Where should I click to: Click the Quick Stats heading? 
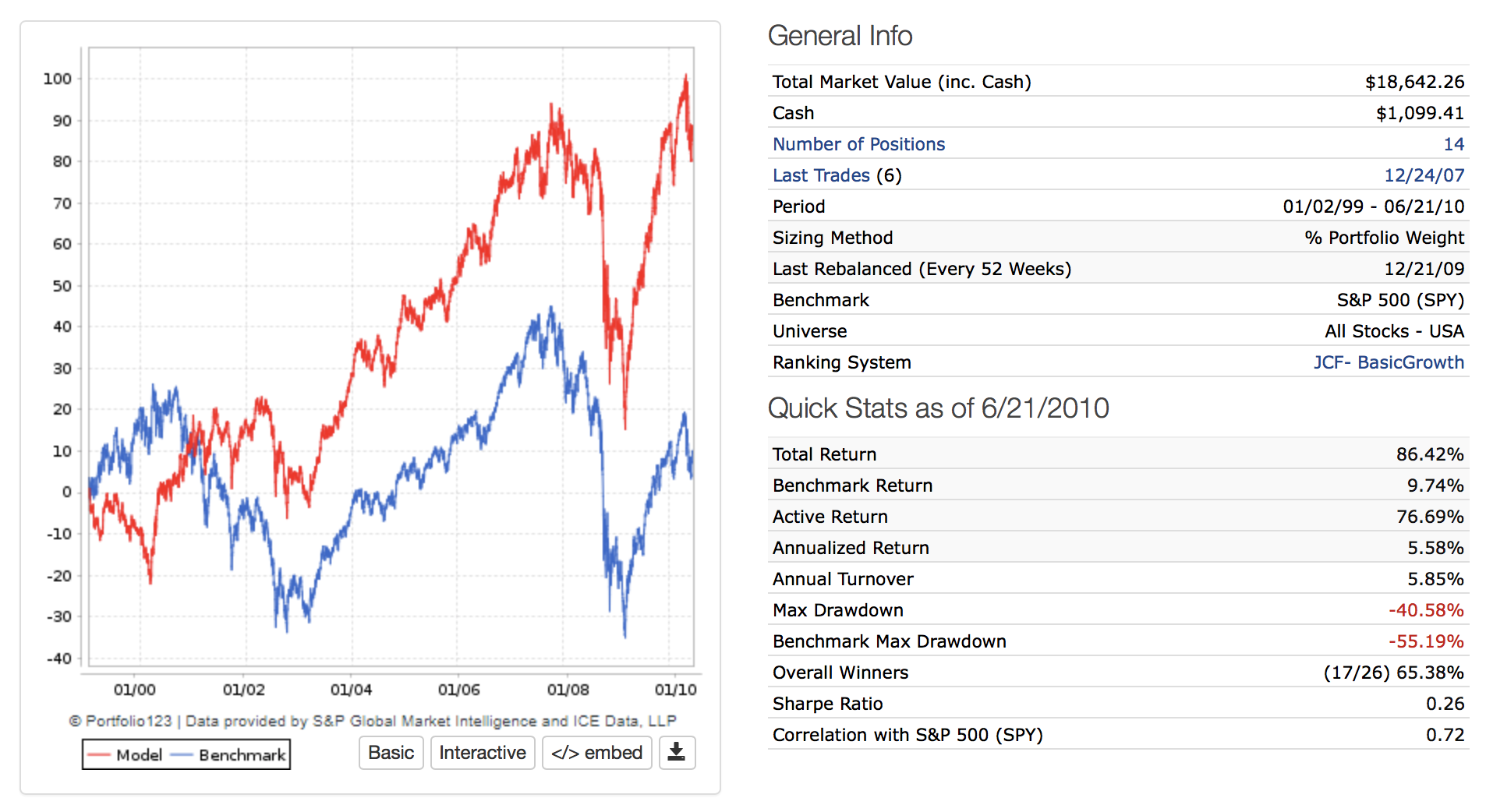coord(938,408)
